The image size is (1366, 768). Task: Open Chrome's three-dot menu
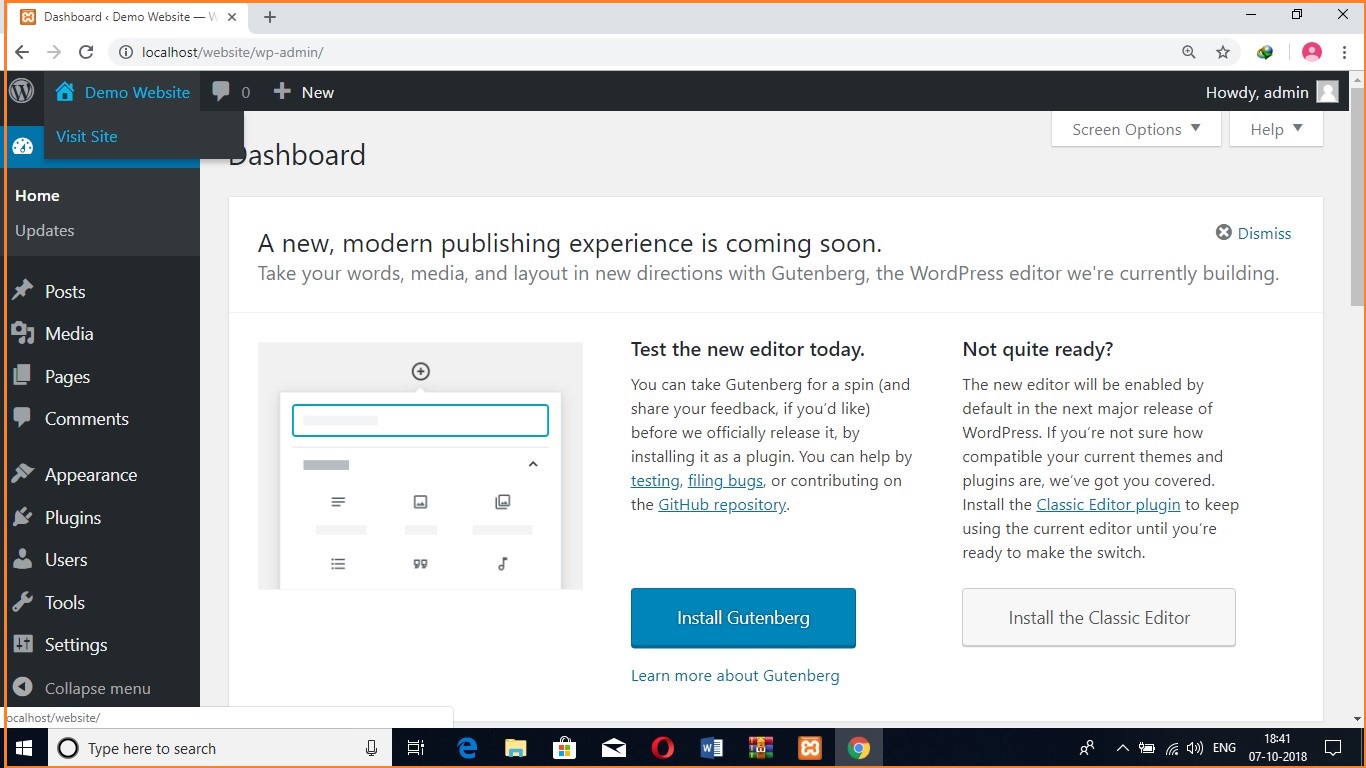click(x=1343, y=52)
